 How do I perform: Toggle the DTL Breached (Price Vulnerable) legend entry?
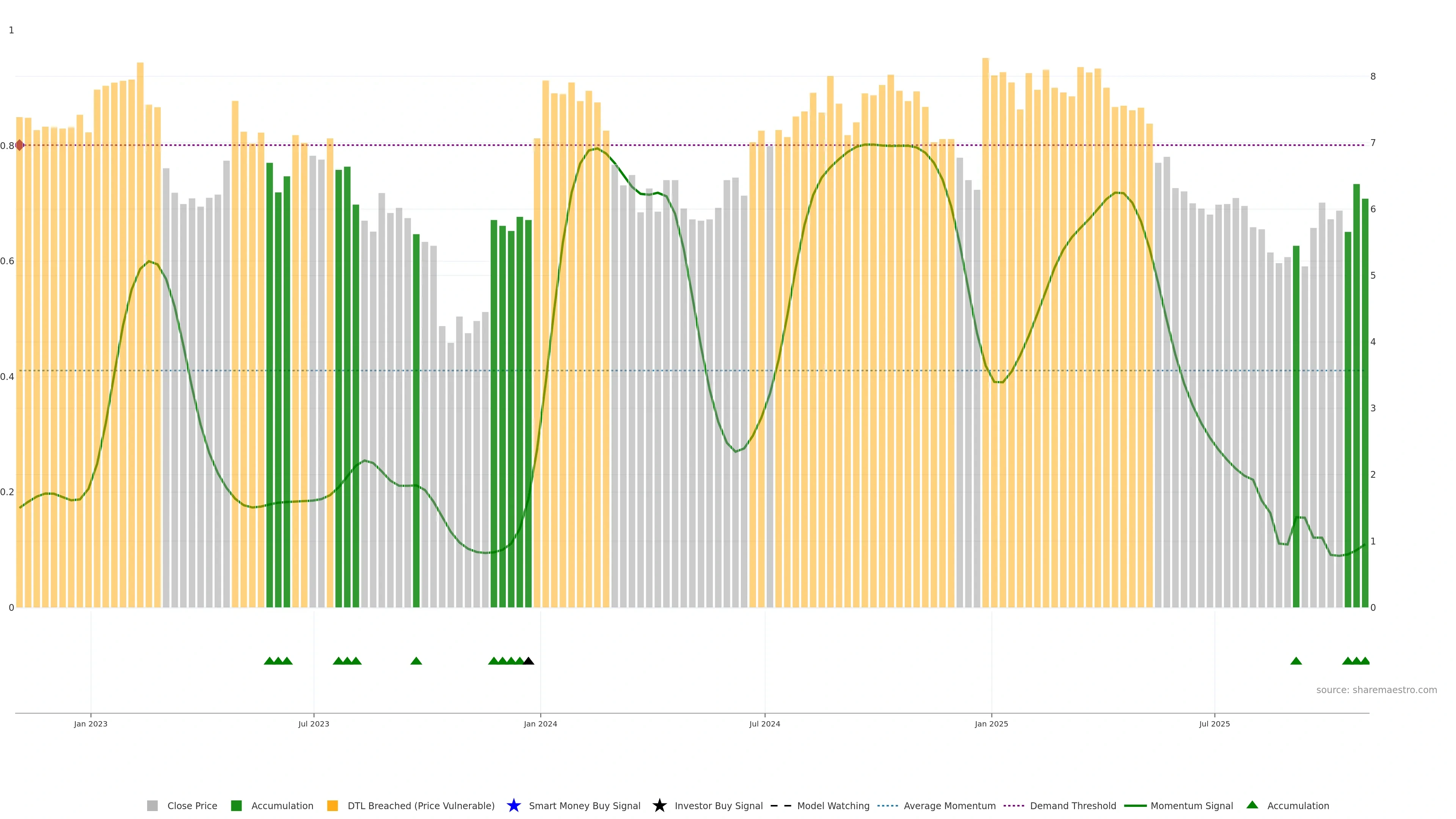420,805
